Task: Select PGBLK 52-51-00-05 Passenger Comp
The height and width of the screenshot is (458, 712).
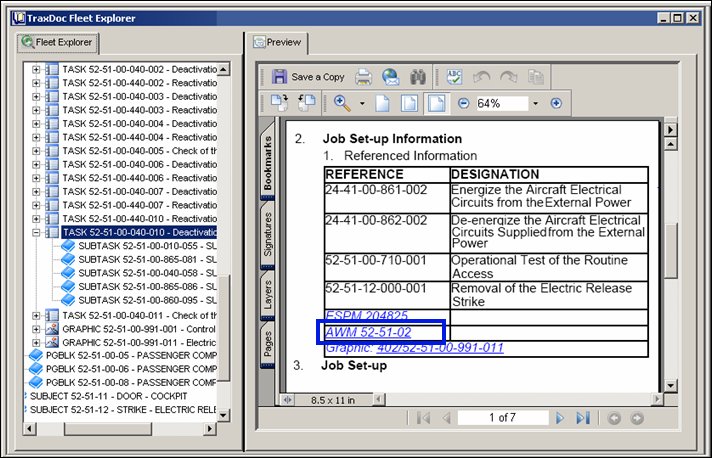Action: (x=131, y=355)
